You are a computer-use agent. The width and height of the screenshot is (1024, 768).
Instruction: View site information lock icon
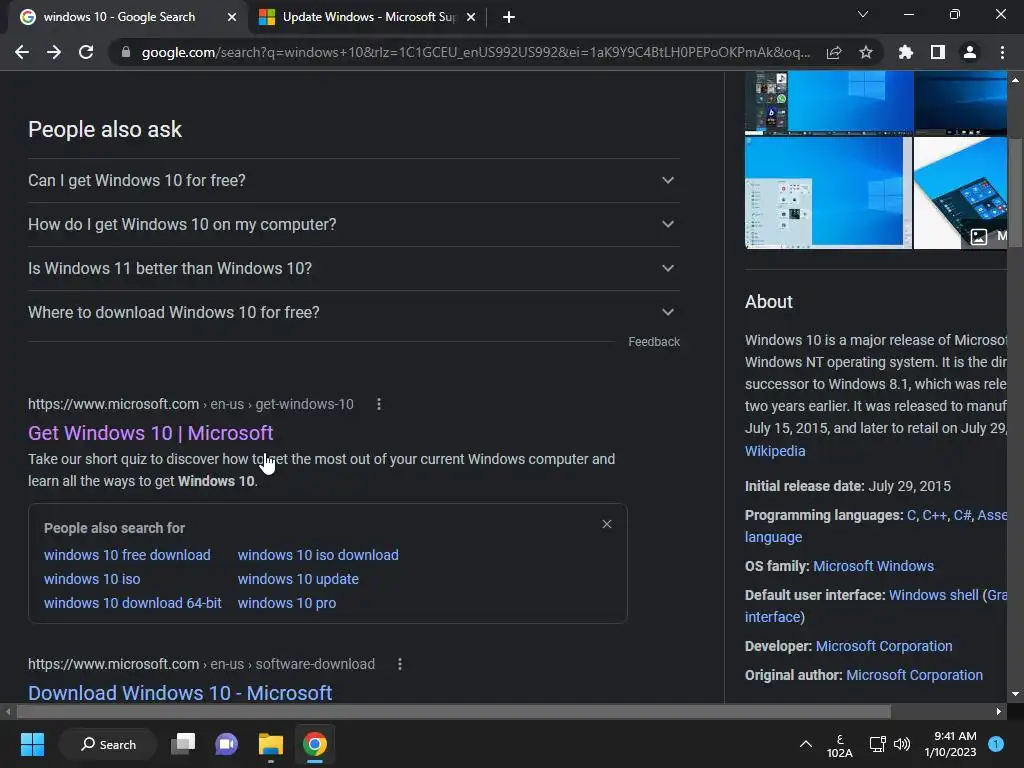126,52
